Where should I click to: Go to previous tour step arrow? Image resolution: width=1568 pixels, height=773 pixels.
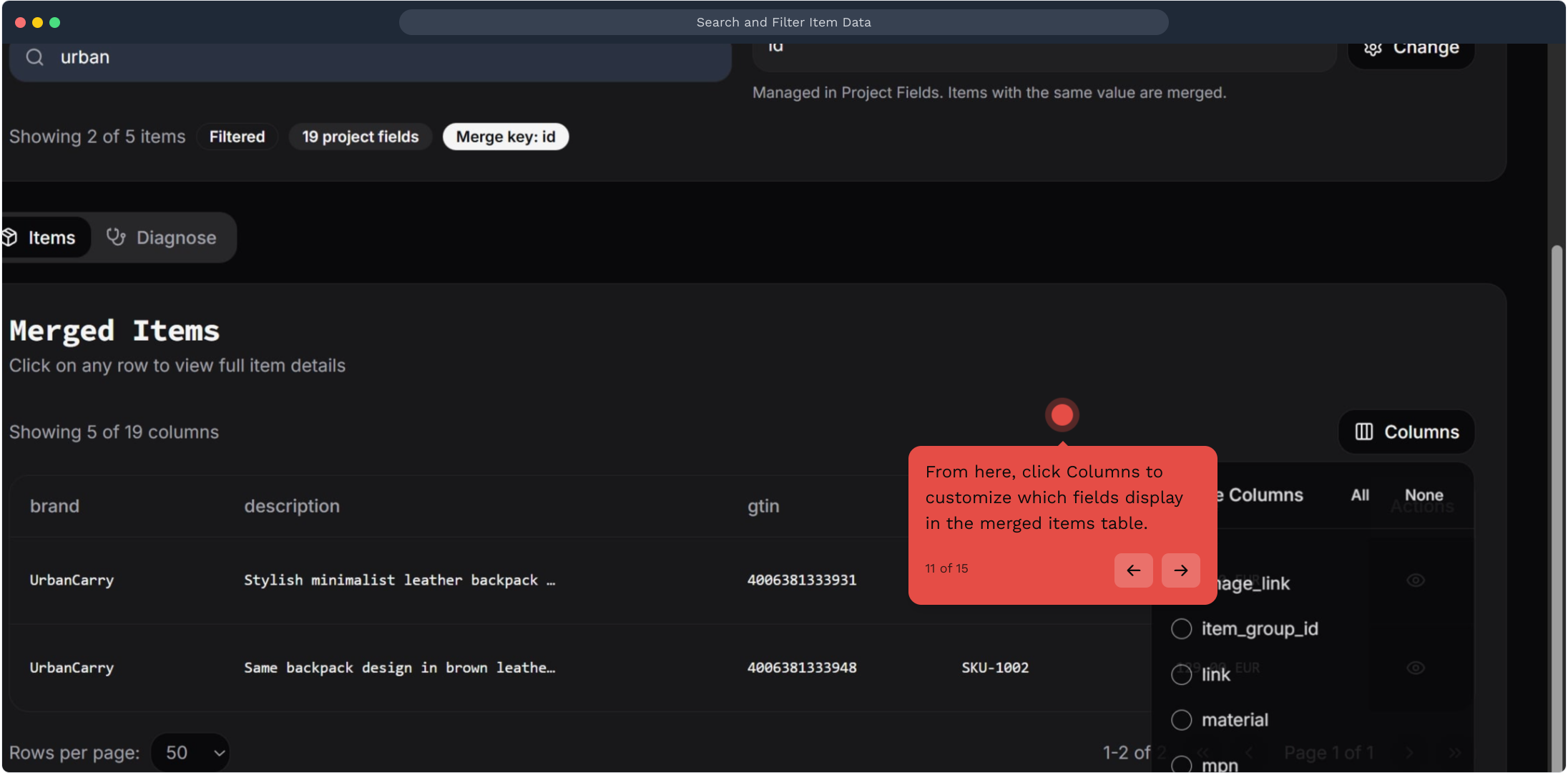click(1133, 570)
